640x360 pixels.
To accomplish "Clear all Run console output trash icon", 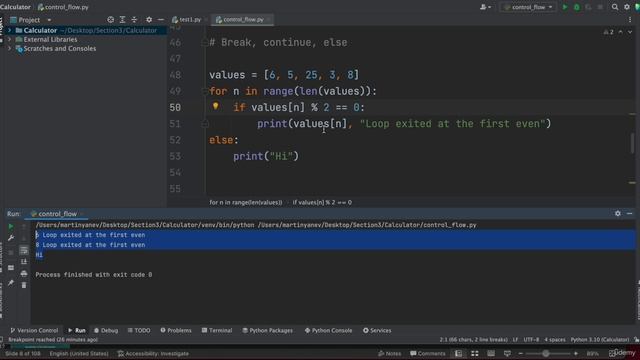I will 24,285.
